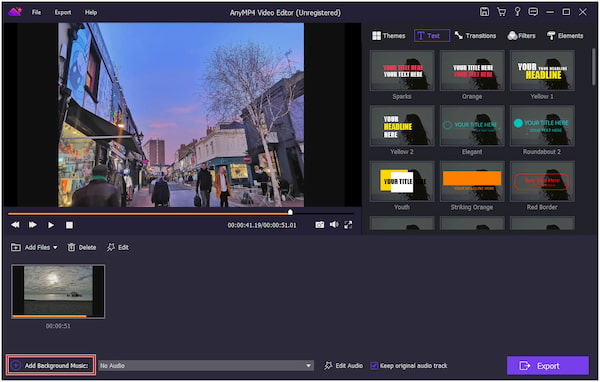This screenshot has width=600, height=382.
Task: Toggle fullscreen preview mode
Action: [x=348, y=225]
